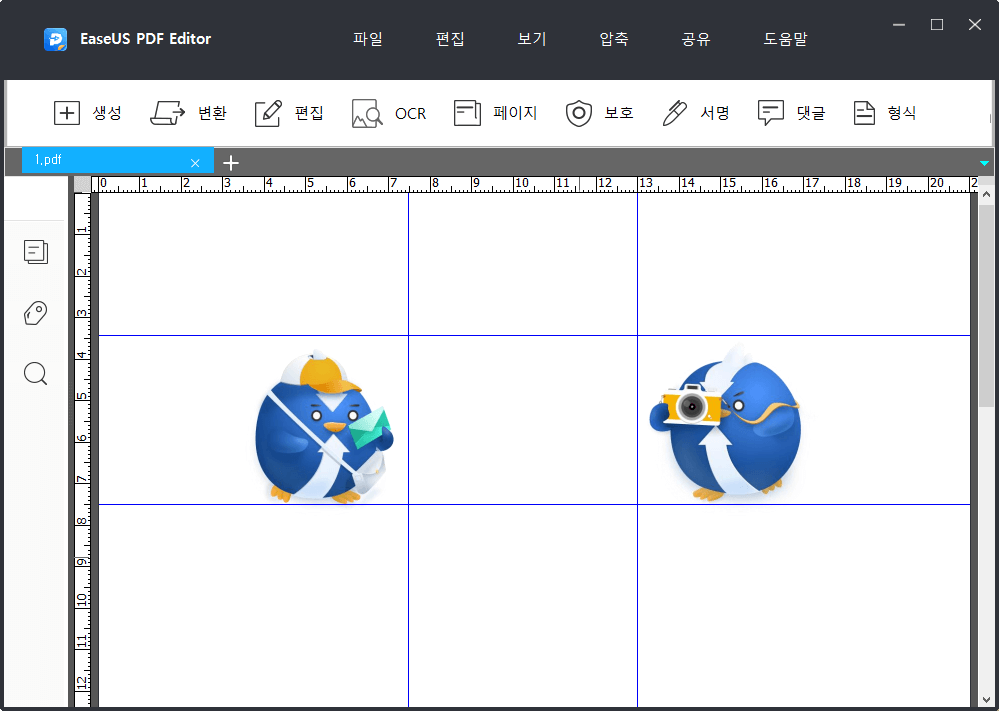Screen dimensions: 999x711
Task: Open the bookmarks sidebar panel
Action: point(36,313)
